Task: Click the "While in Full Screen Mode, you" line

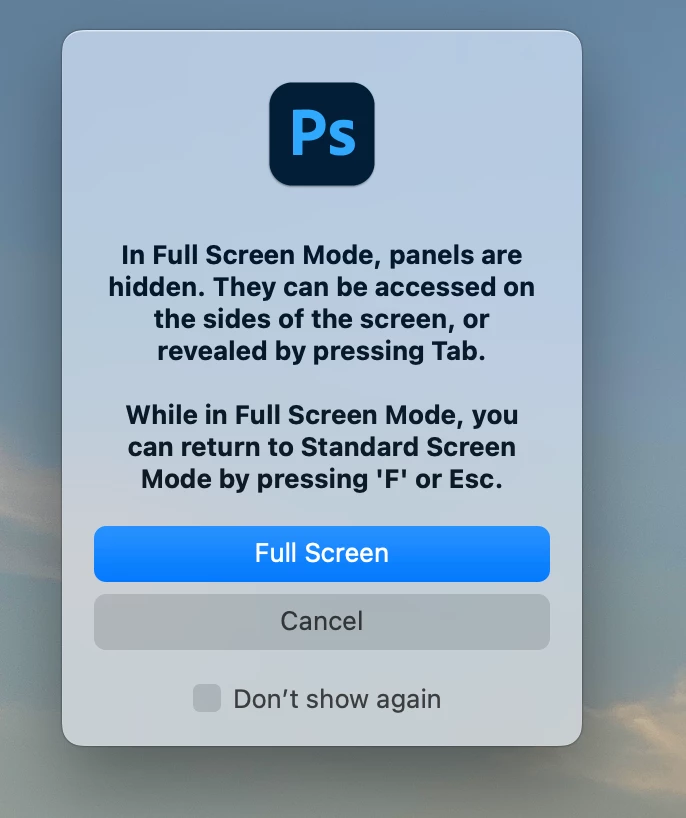Action: [x=322, y=415]
